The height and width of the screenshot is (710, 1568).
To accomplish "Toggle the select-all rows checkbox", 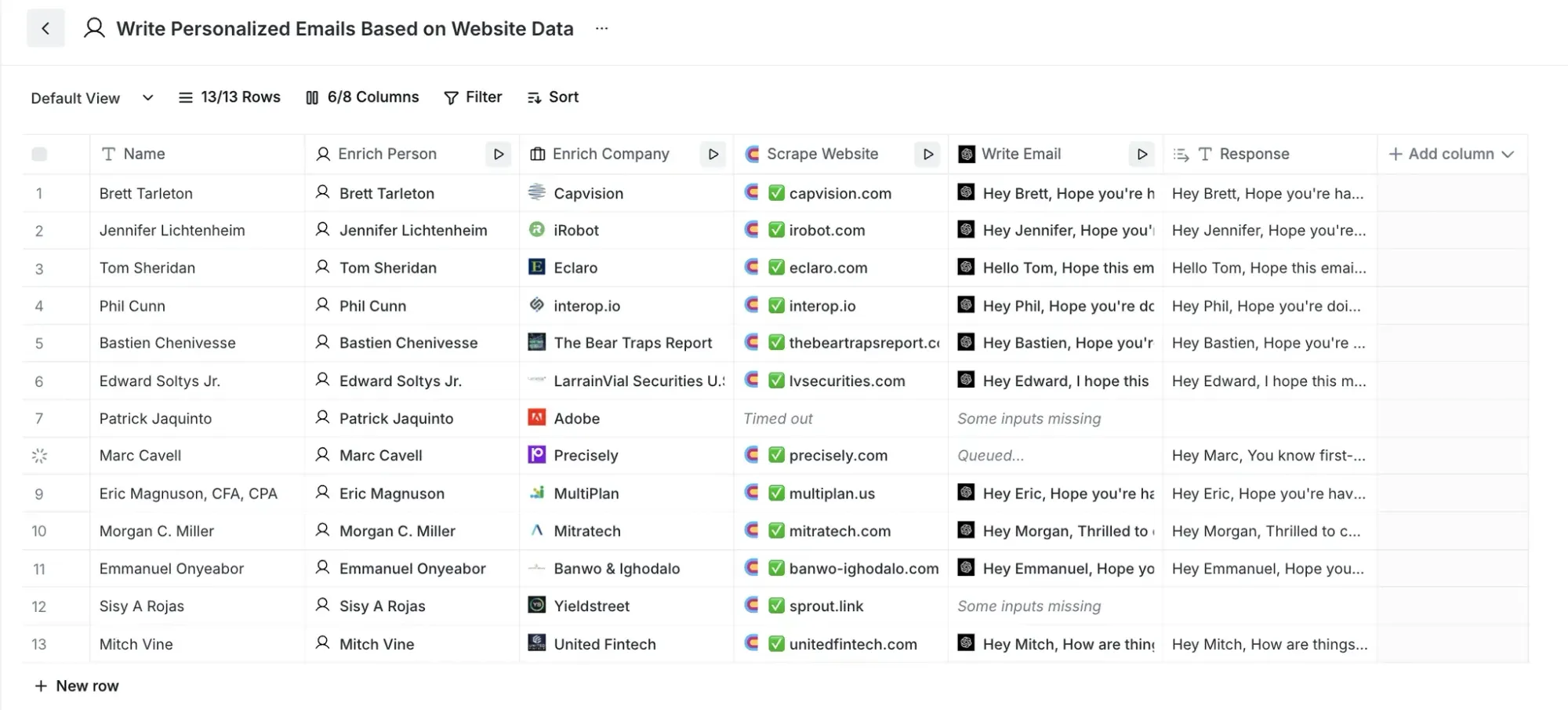I will point(39,155).
